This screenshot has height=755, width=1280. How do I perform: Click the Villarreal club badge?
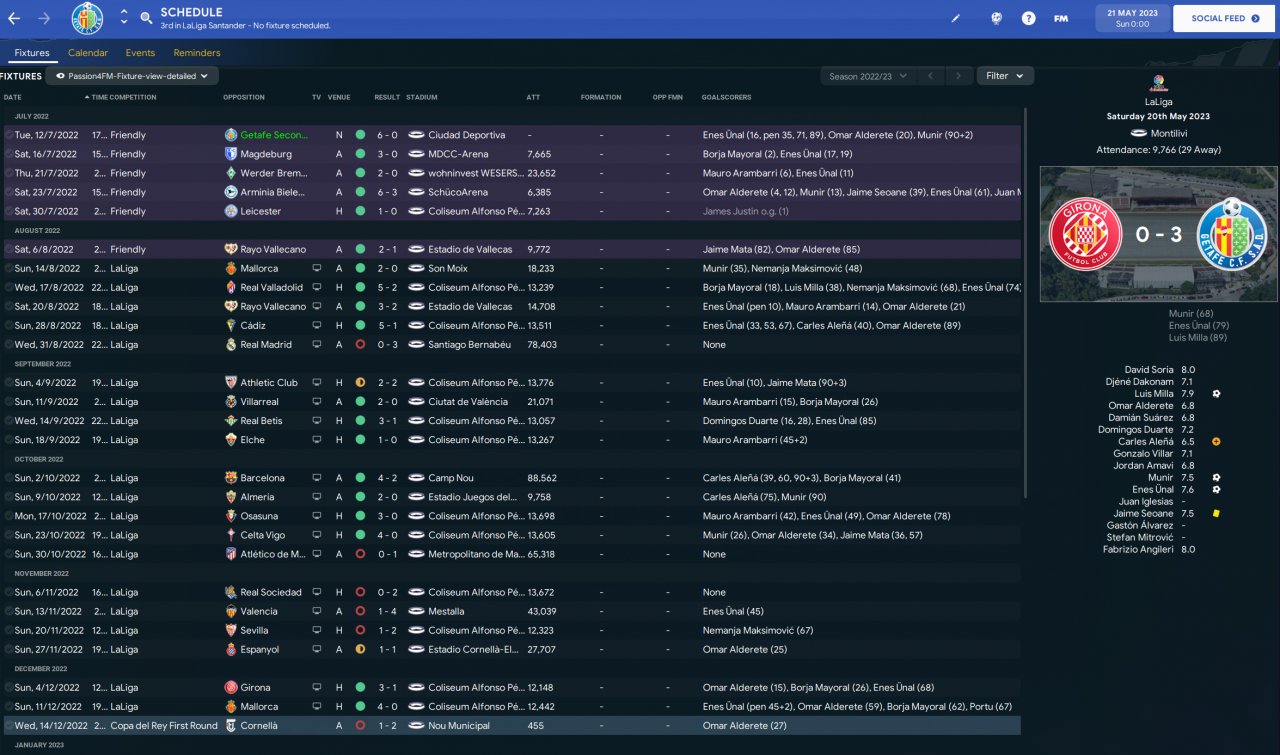(231, 401)
